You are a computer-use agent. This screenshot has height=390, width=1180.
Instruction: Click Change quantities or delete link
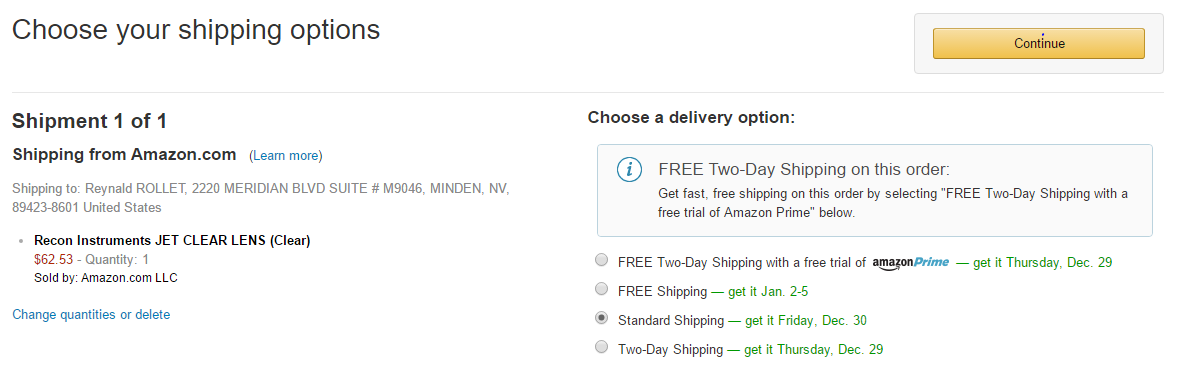91,315
